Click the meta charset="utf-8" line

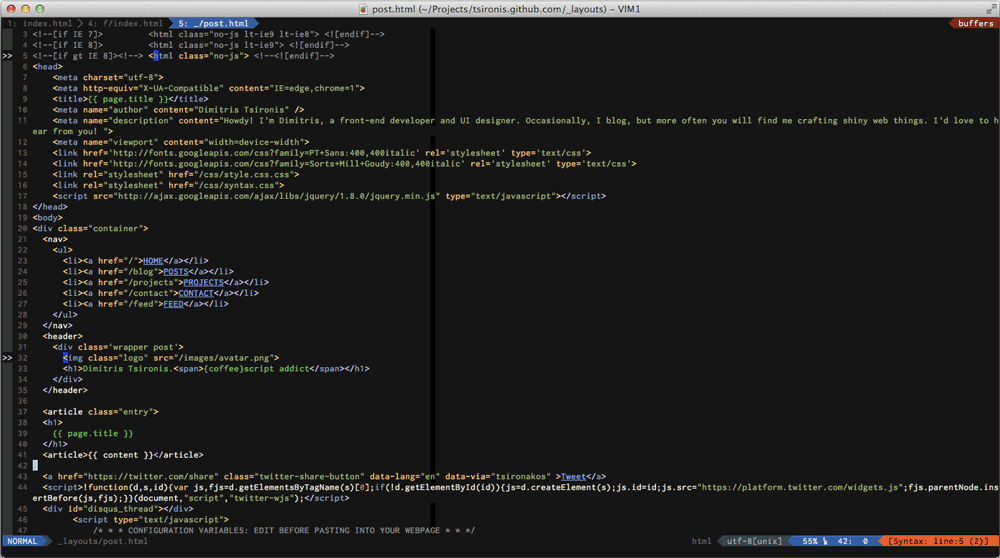108,78
